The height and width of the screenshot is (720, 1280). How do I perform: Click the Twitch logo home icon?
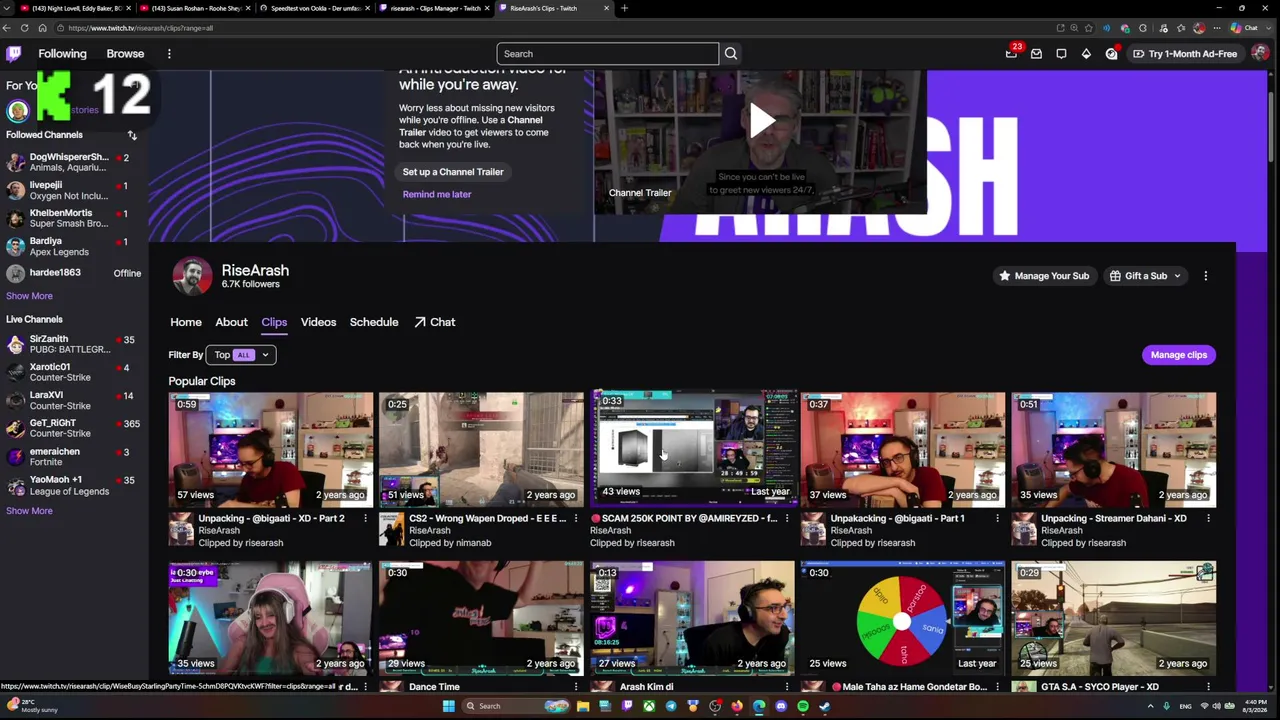[14, 54]
